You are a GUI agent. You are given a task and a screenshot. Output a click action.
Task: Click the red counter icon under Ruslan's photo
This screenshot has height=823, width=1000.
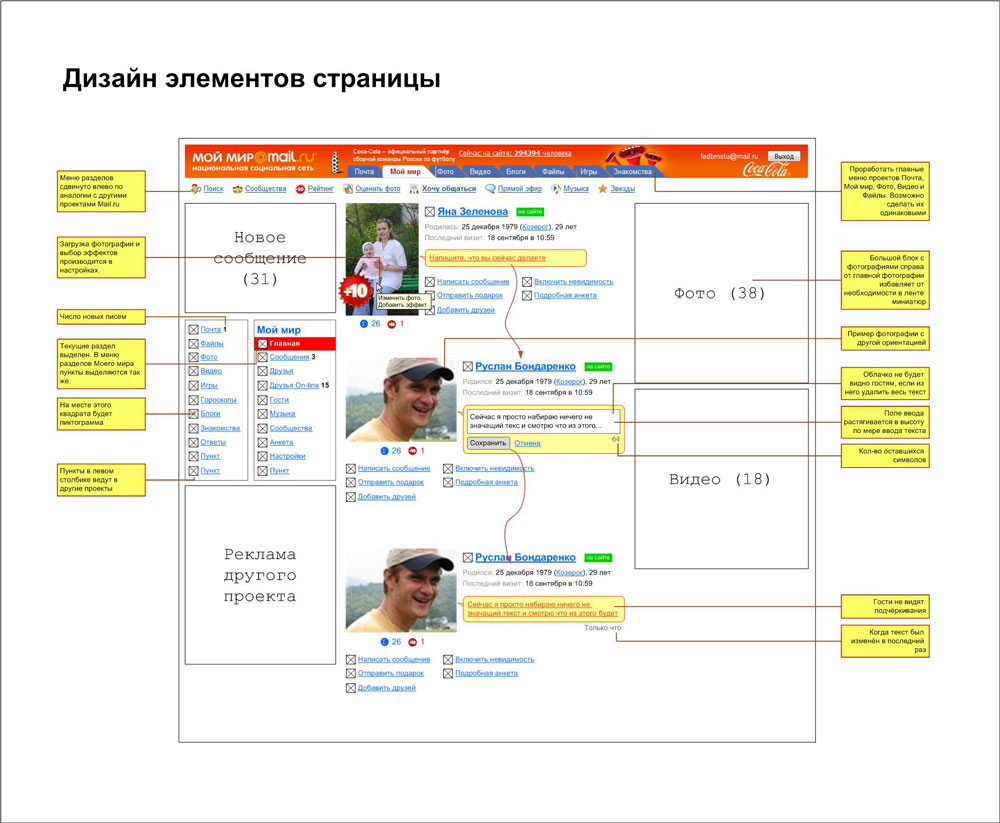[x=412, y=449]
